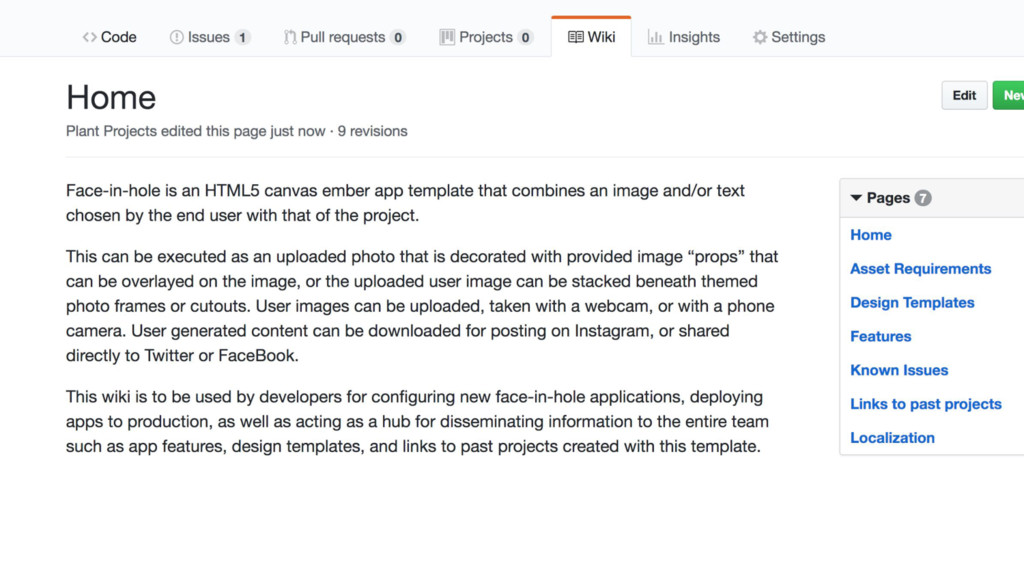The width and height of the screenshot is (1024, 576).
Task: Click the Projects board icon
Action: pos(447,37)
